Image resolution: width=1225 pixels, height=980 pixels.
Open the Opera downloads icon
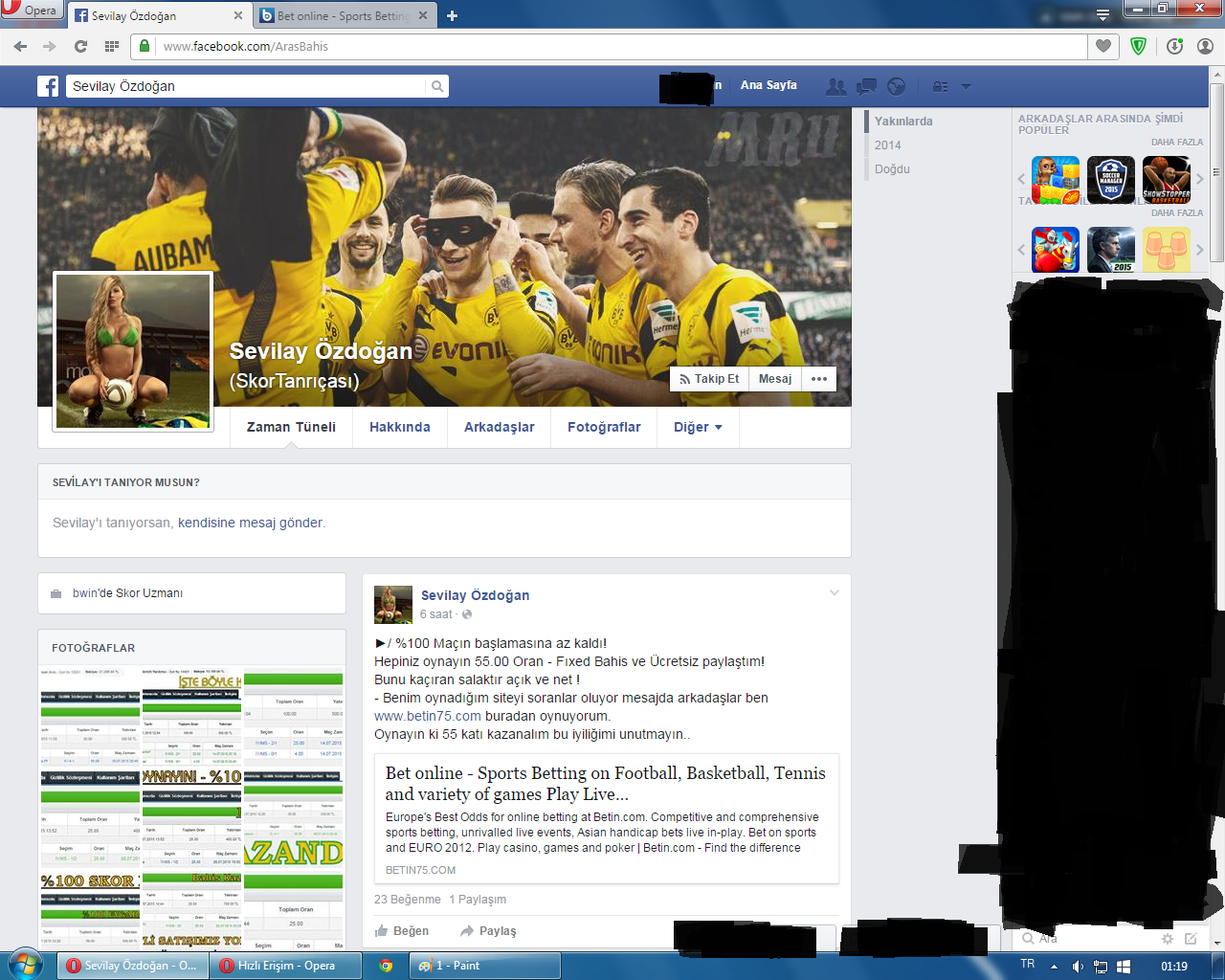tap(1174, 46)
